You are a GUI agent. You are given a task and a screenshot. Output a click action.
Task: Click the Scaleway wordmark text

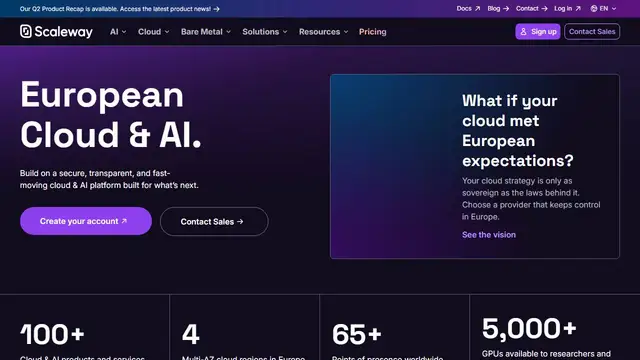point(63,31)
